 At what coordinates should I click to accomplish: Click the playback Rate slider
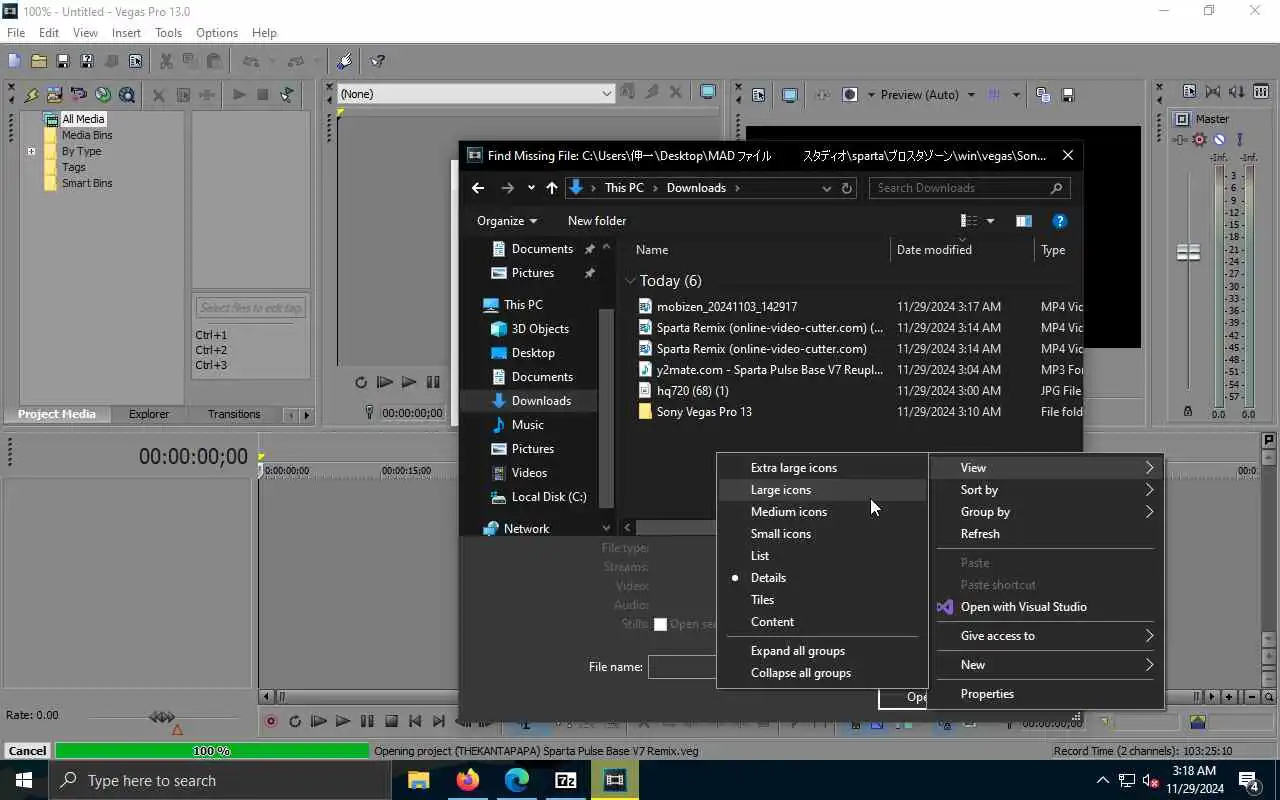(x=161, y=717)
